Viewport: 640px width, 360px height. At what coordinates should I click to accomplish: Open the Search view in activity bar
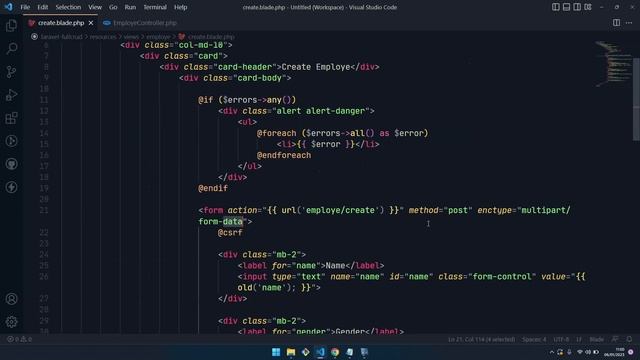(x=11, y=49)
